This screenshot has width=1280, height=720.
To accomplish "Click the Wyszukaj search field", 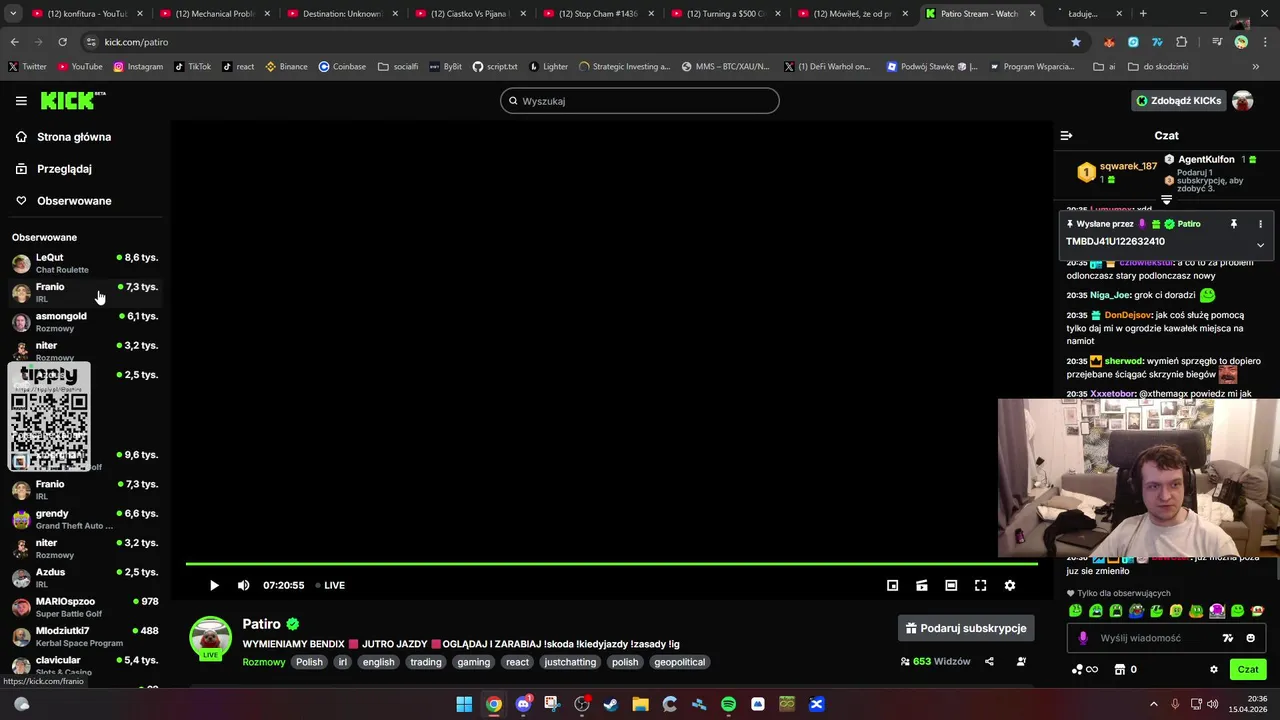I will click(x=640, y=101).
